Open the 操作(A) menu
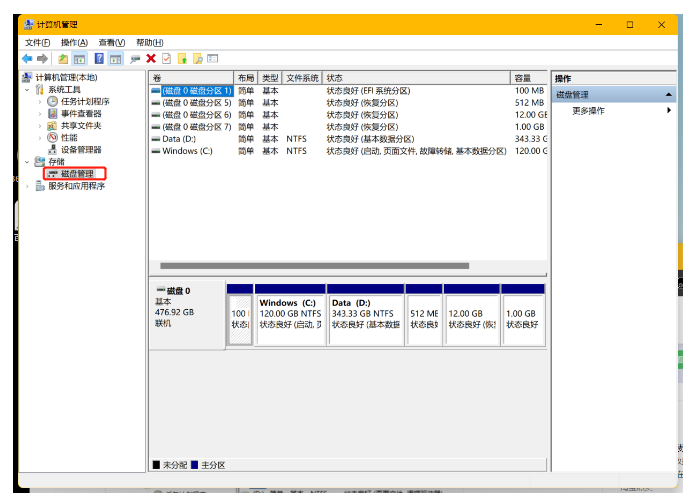Screen dimensions: 695x501 (74, 43)
